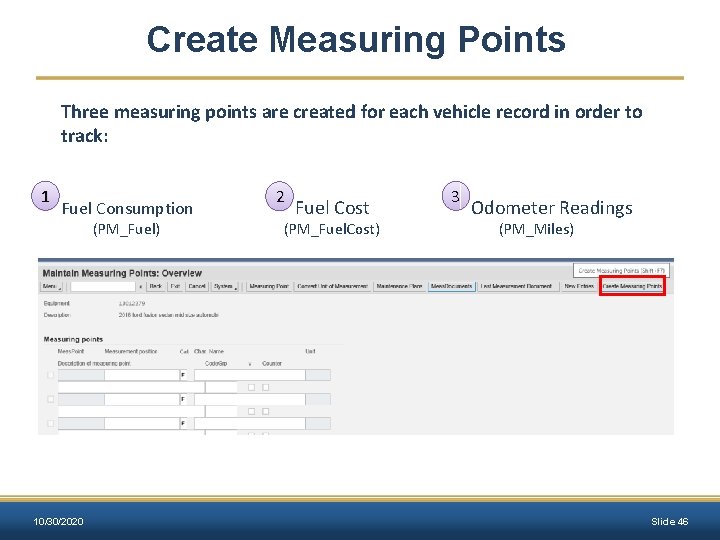Open the System dropdown menu

(x=225, y=287)
